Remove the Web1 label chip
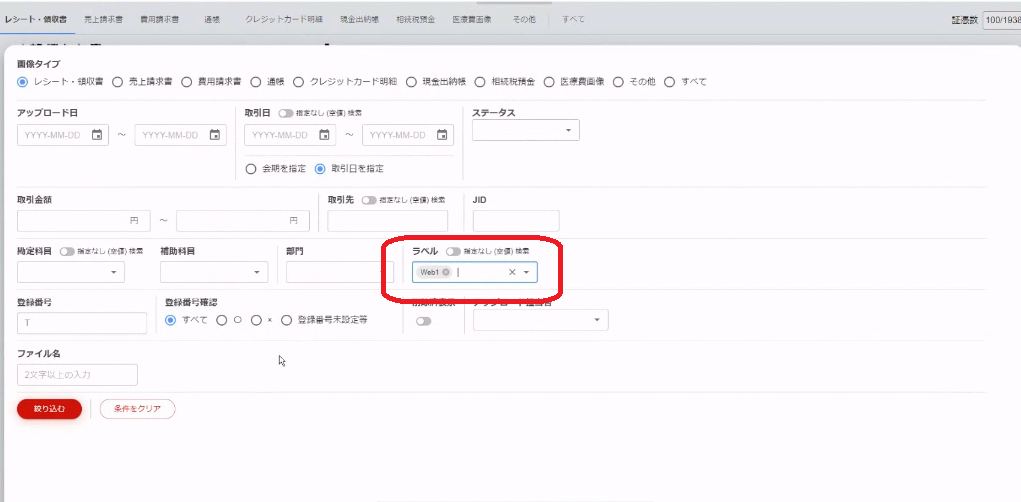The width and height of the screenshot is (1021, 502). pos(445,272)
